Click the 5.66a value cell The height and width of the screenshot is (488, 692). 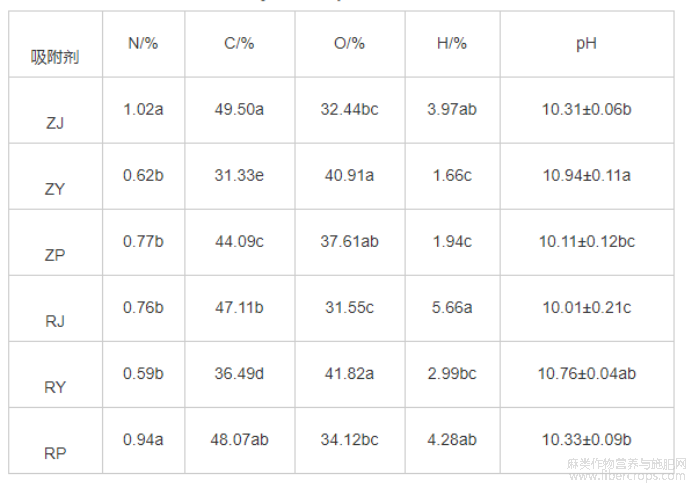[452, 308]
